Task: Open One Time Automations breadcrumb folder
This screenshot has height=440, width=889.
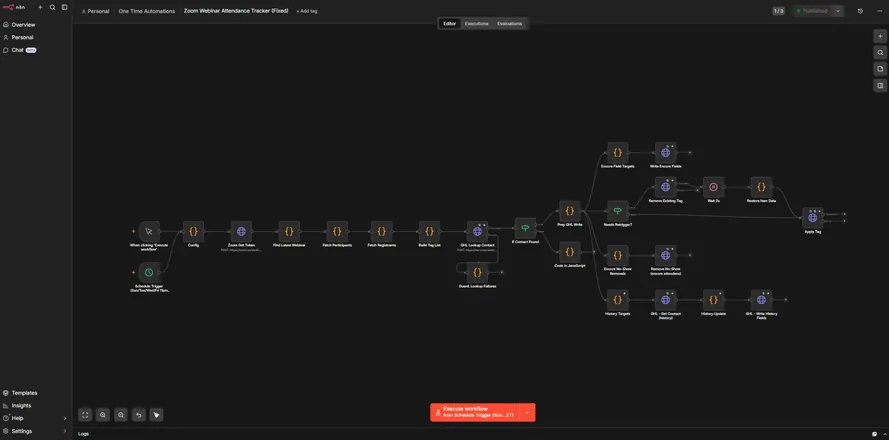Action: [x=146, y=11]
